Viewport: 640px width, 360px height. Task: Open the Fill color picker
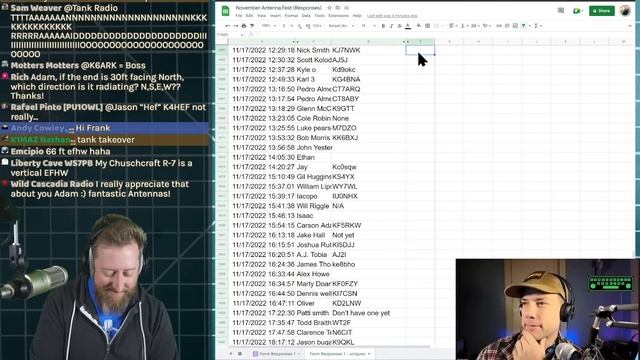tap(419, 26)
